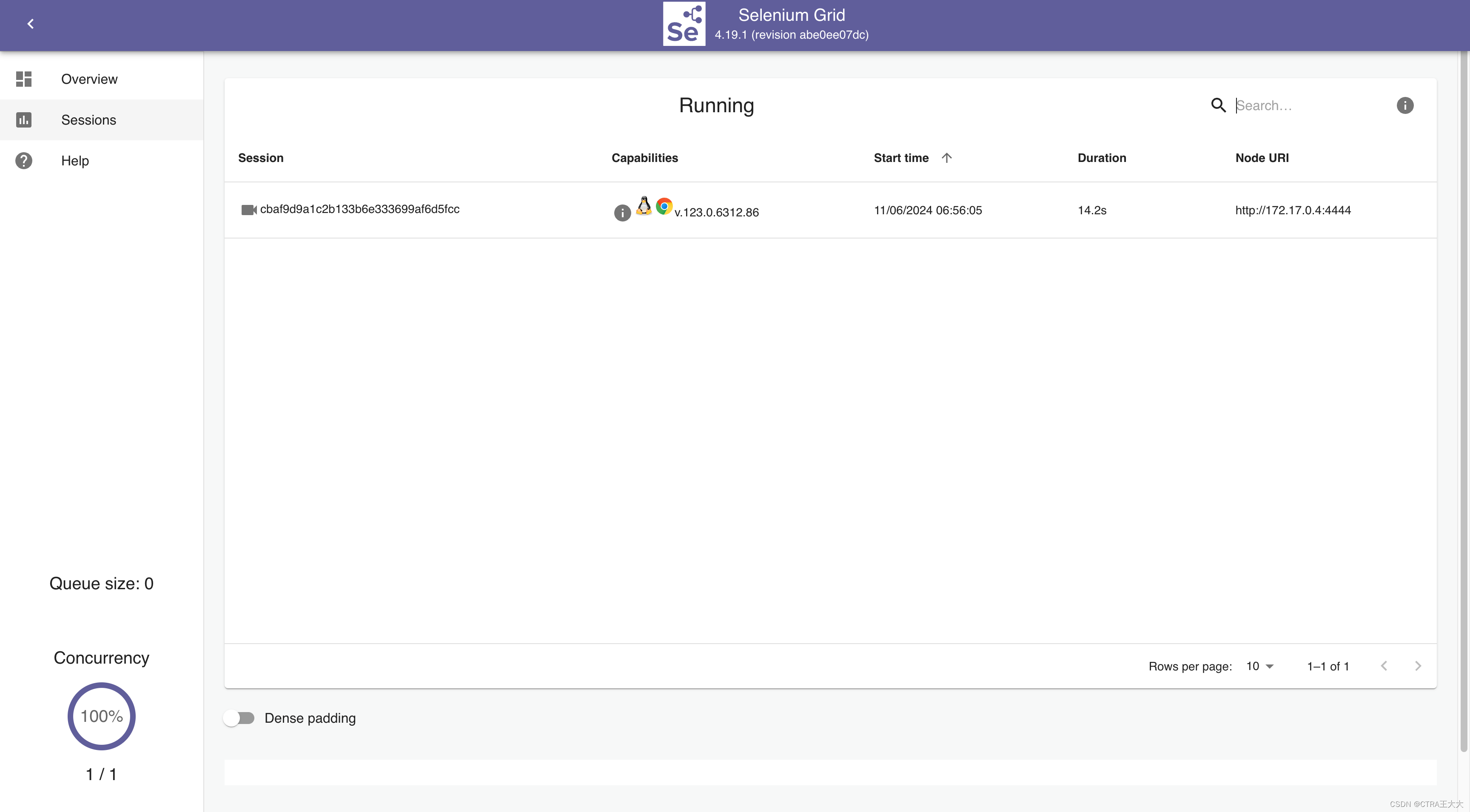The width and height of the screenshot is (1470, 812).
Task: Click the Chrome browser icon
Action: coord(664,206)
